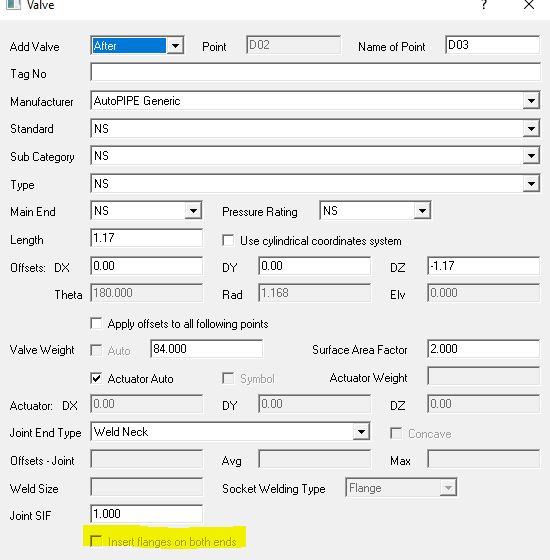
Task: Enable Use cylindrical coordinates system checkbox
Action: click(x=228, y=240)
